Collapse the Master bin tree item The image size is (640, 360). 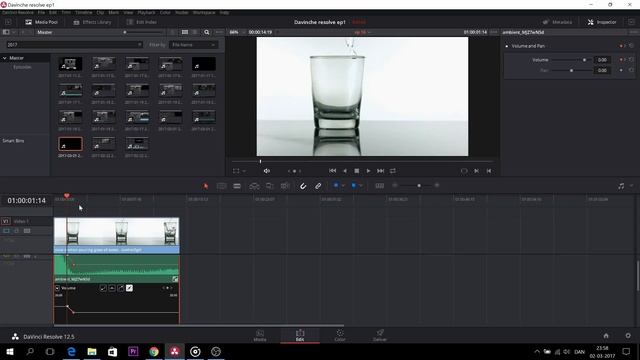5,58
